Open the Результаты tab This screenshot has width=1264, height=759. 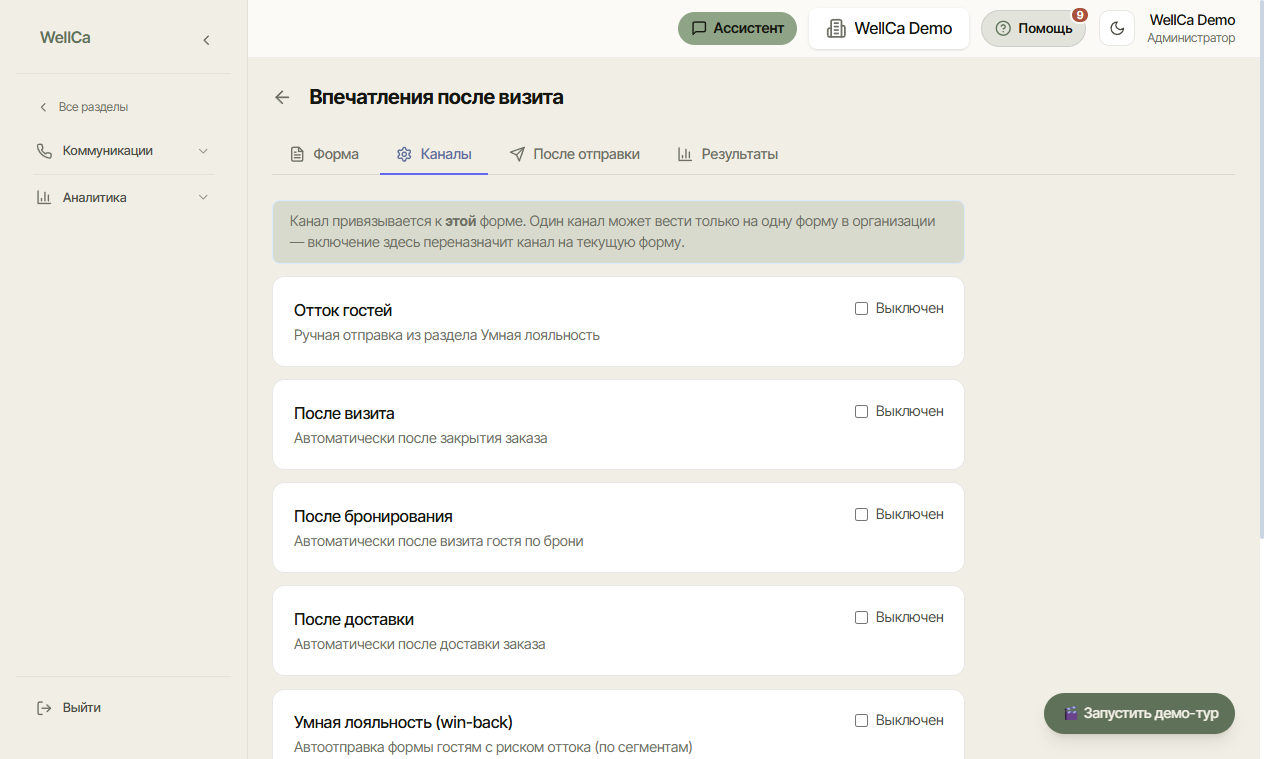click(727, 154)
